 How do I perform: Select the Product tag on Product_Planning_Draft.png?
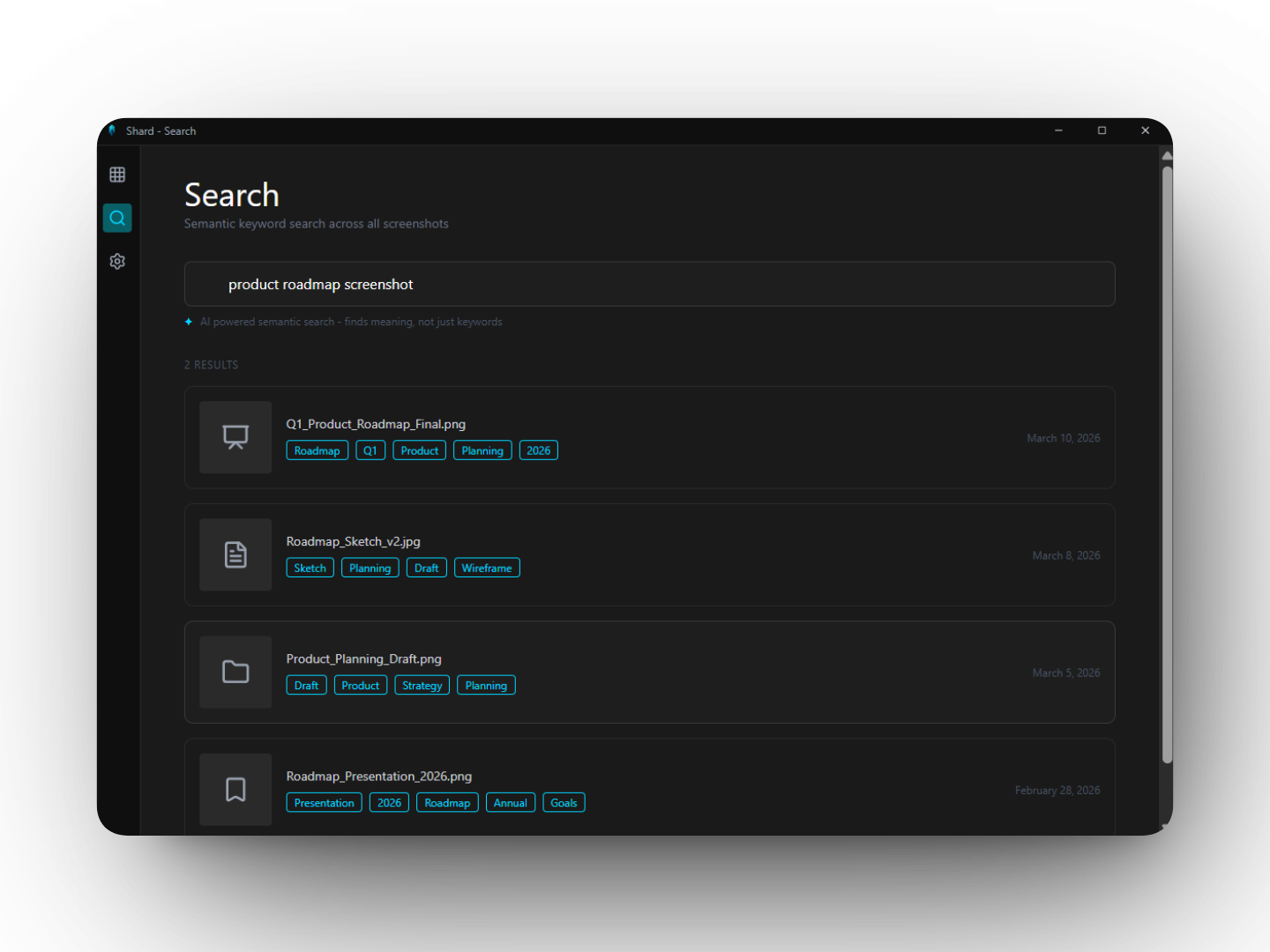(361, 685)
